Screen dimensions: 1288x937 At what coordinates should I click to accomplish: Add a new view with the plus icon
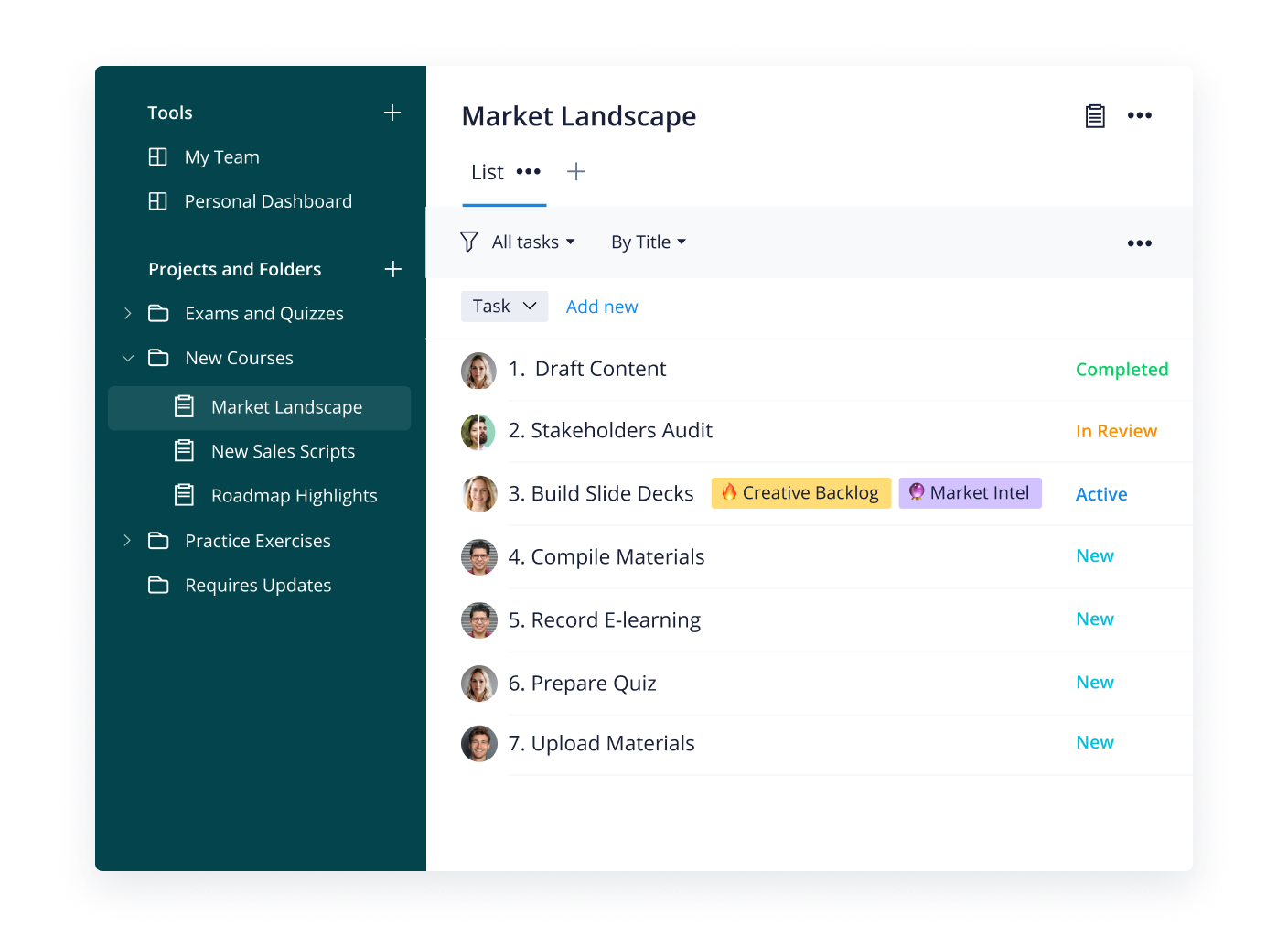(575, 171)
